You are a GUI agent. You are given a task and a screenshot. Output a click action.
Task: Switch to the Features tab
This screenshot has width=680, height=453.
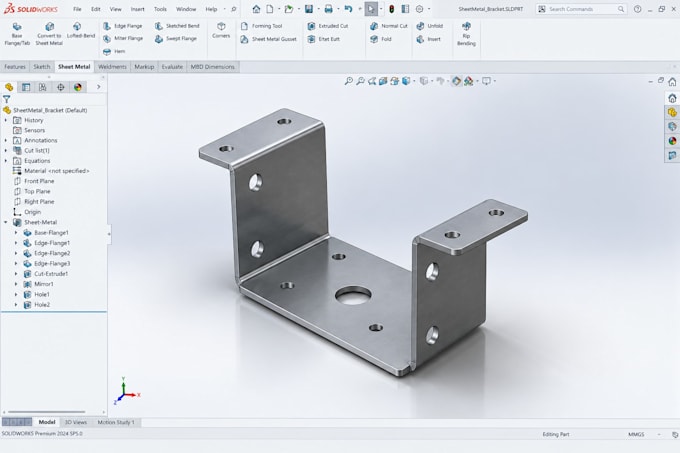[x=15, y=67]
